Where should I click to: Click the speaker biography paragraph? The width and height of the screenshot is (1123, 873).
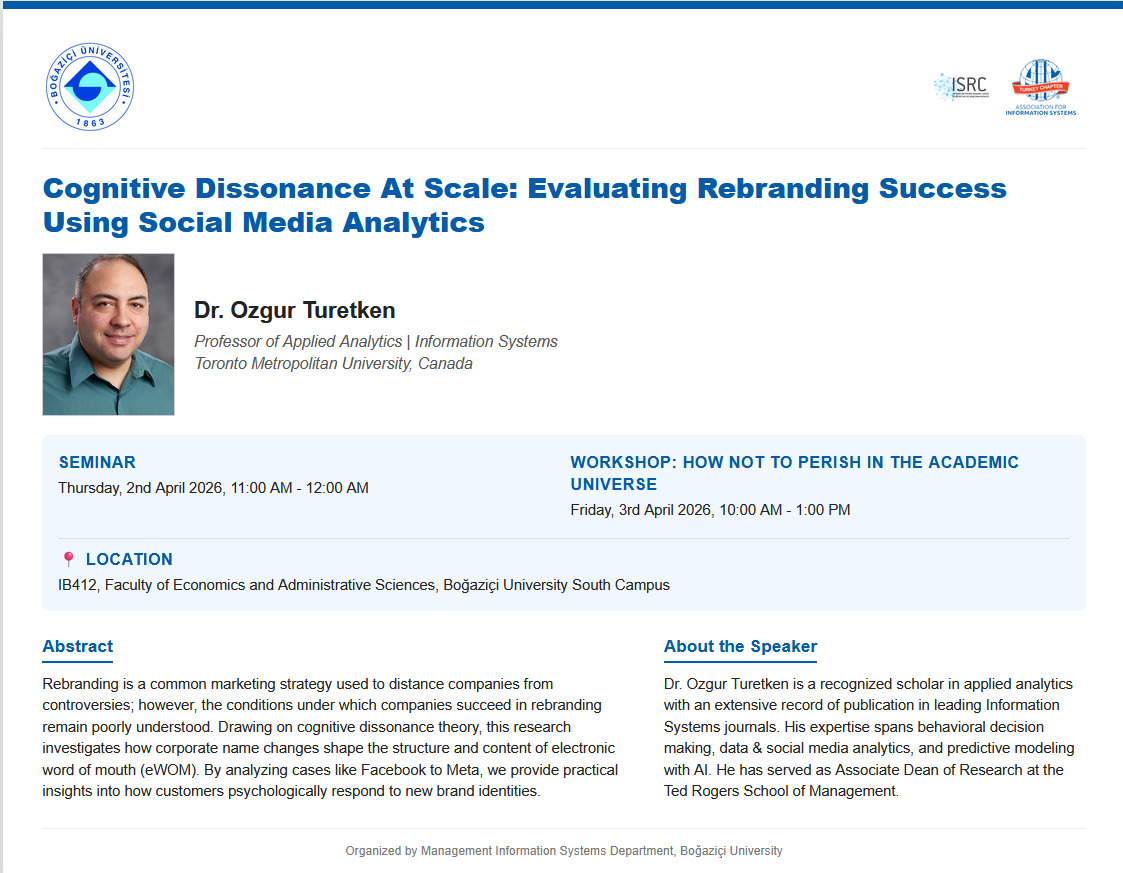[x=868, y=737]
